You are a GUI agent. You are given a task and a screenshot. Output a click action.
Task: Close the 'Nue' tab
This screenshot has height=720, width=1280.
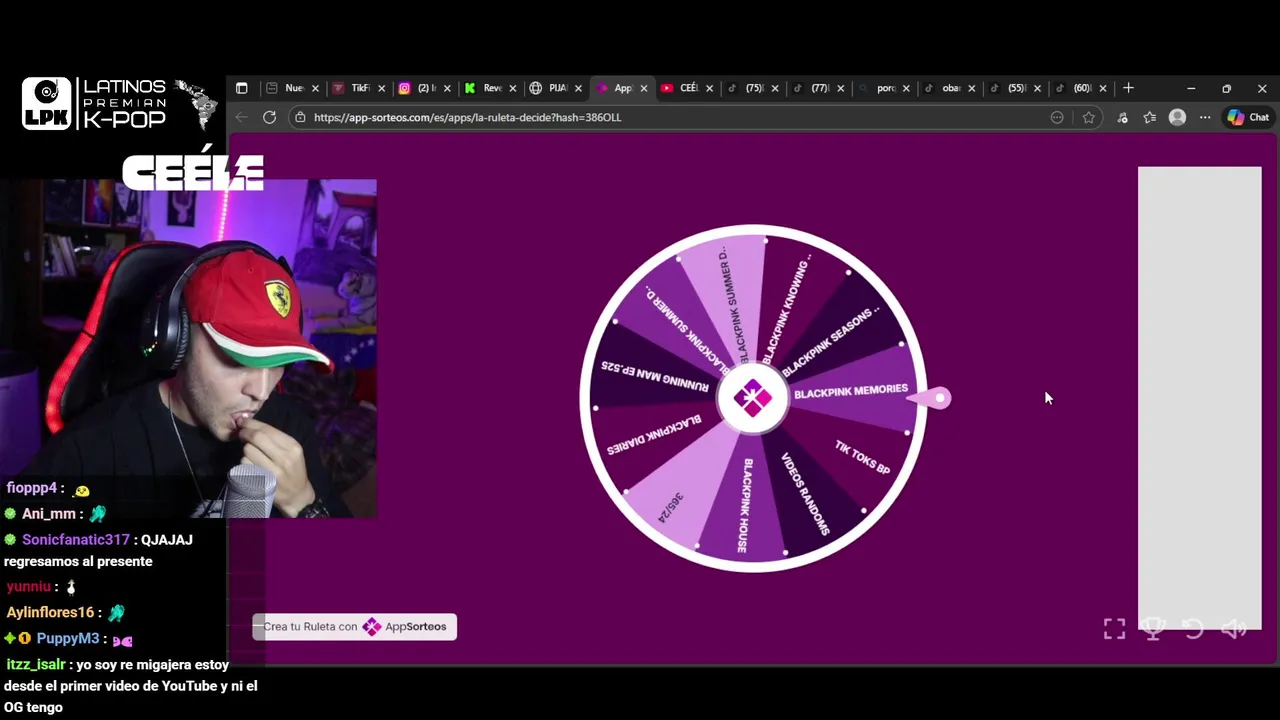(315, 88)
